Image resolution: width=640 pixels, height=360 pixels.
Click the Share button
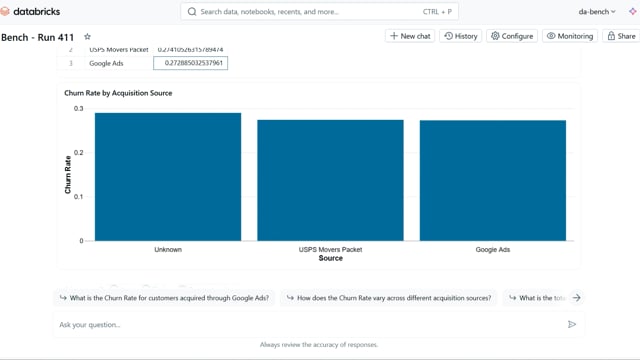click(621, 36)
